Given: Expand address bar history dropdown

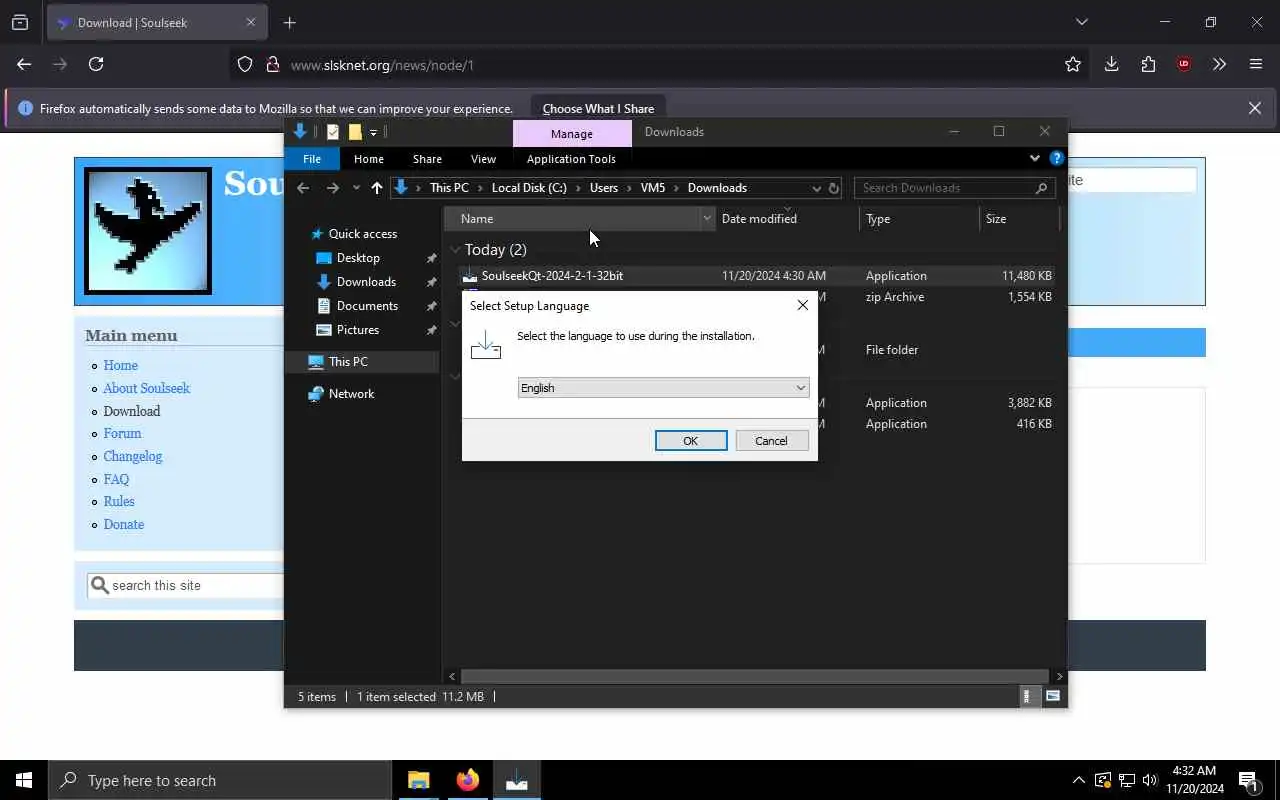Looking at the screenshot, I should tap(816, 188).
